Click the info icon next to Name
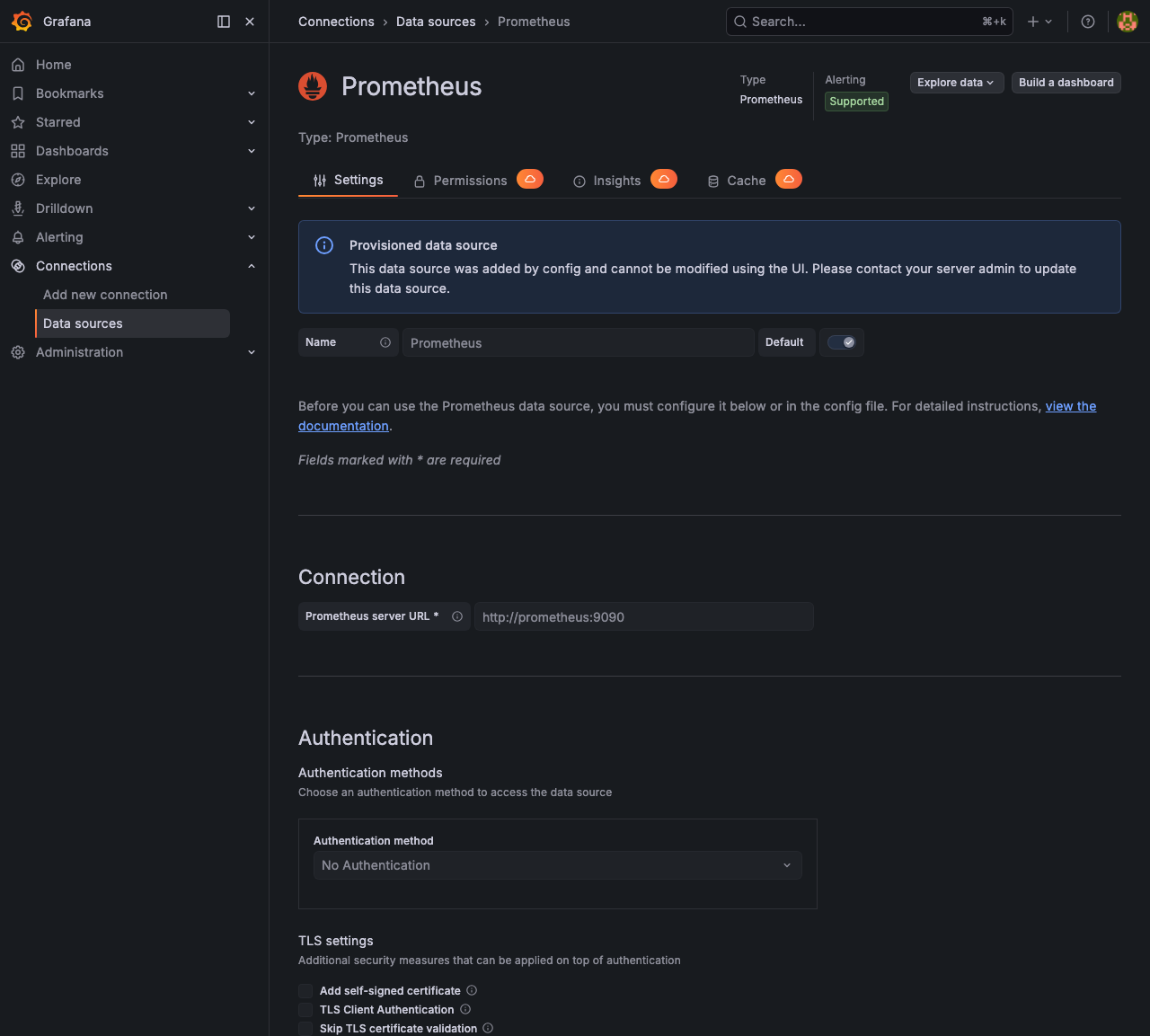The width and height of the screenshot is (1150, 1036). [x=385, y=342]
